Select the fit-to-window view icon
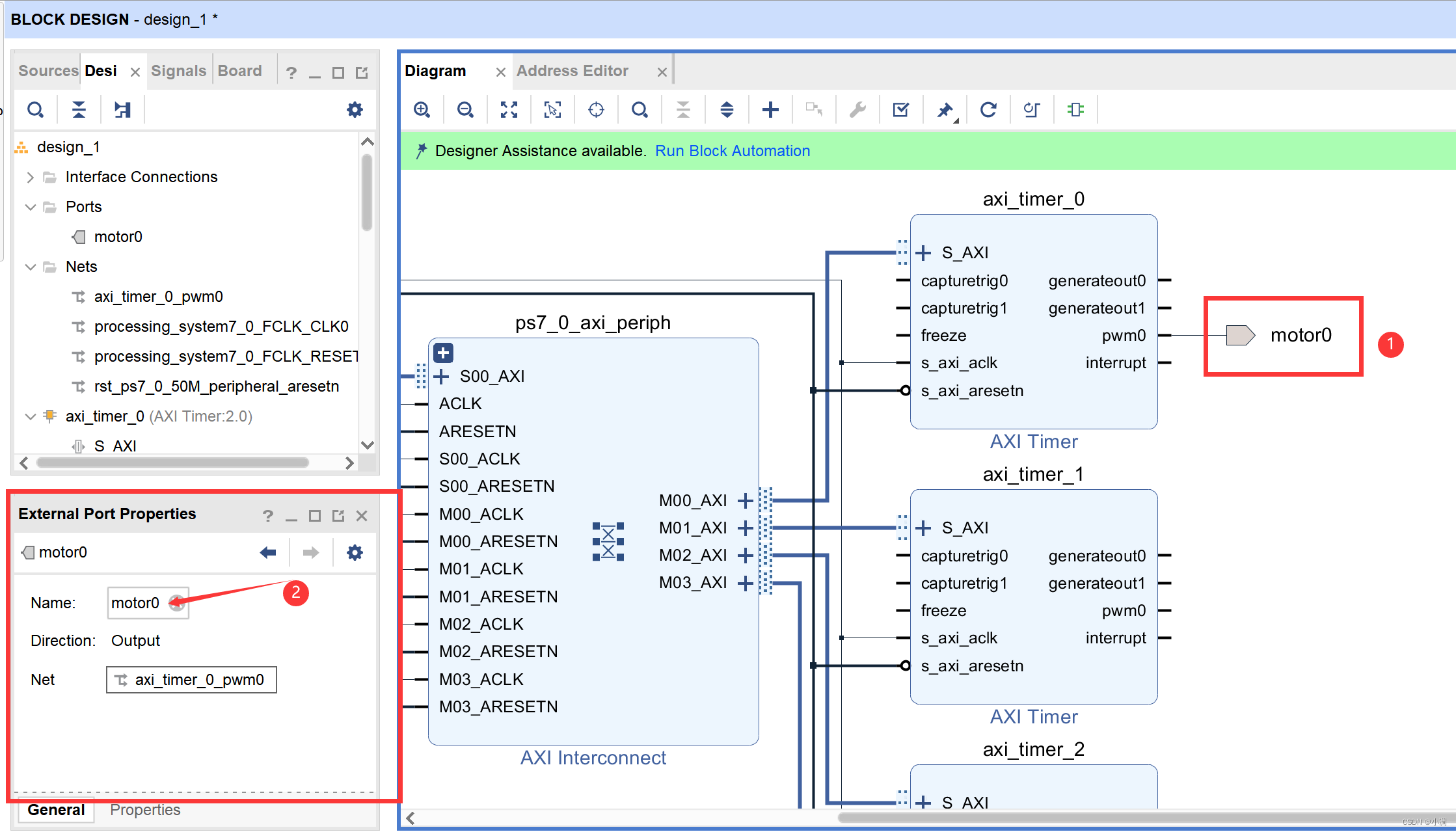The image size is (1456, 832). (509, 110)
